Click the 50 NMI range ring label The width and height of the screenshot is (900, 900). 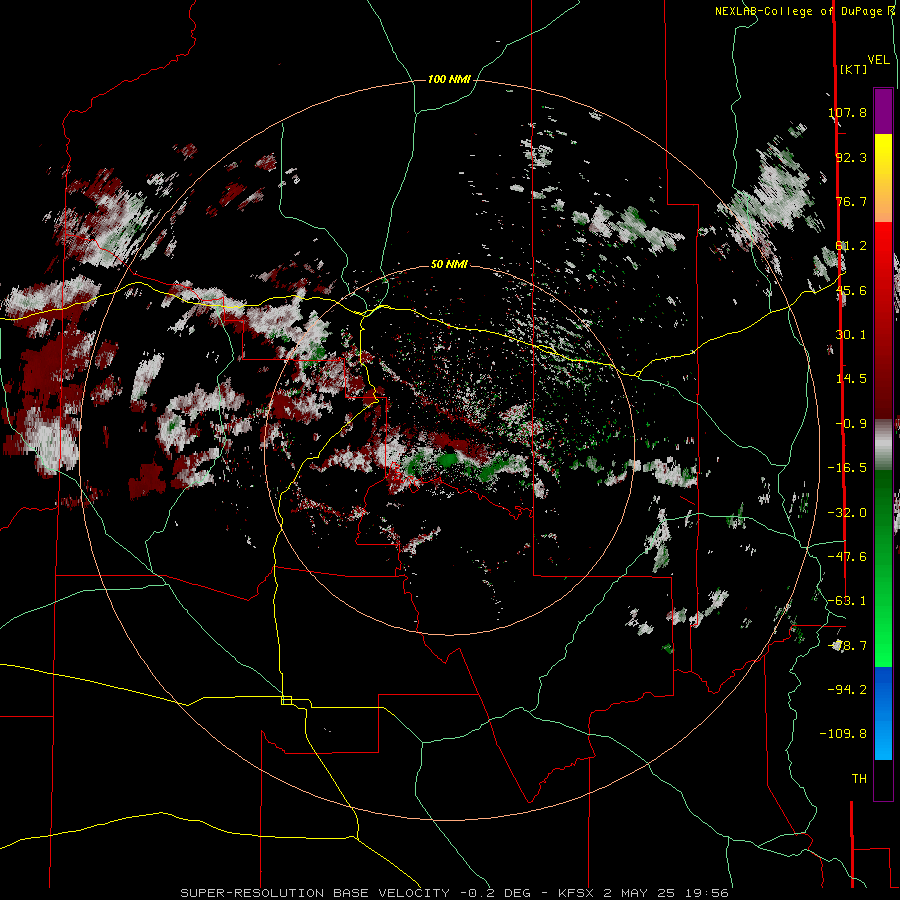click(x=449, y=265)
